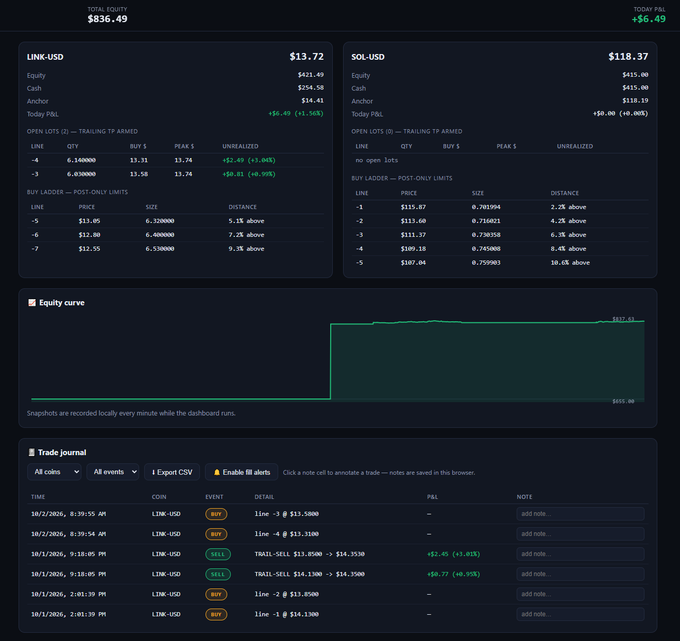Click SOL ladder price $109.18
Image resolution: width=680 pixels, height=641 pixels.
(413, 249)
